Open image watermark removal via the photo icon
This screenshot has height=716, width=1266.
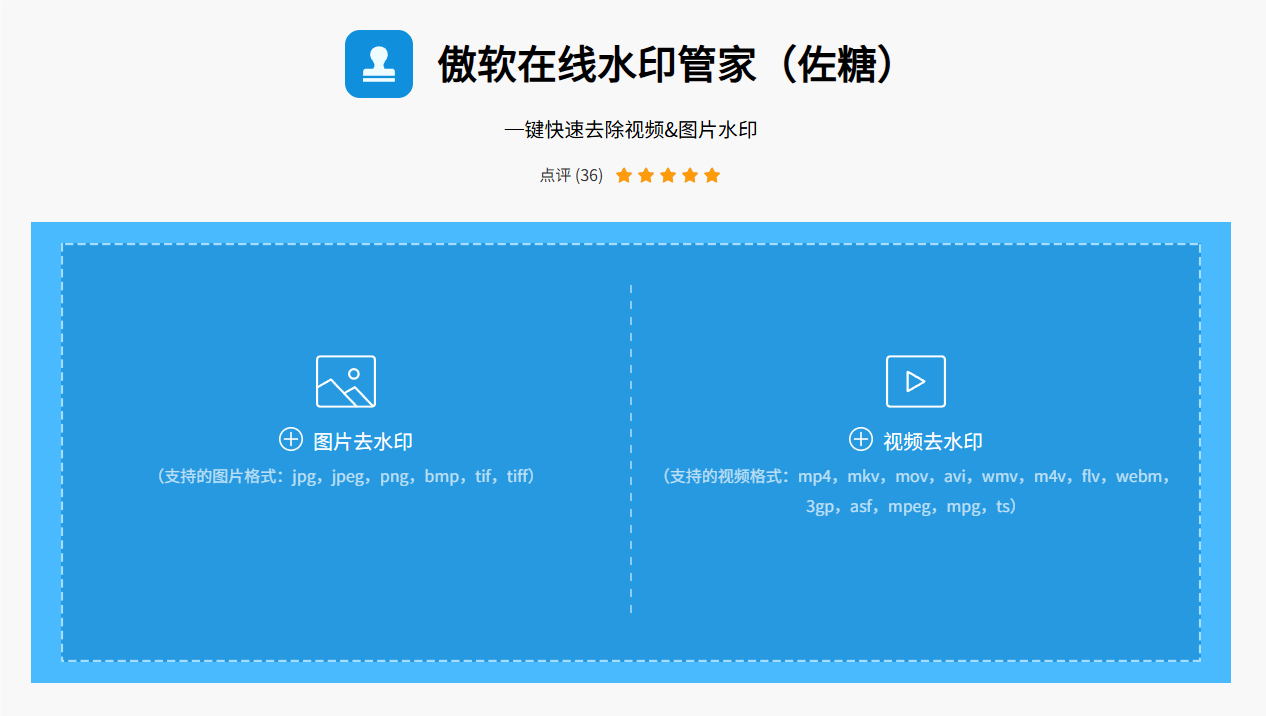(344, 381)
